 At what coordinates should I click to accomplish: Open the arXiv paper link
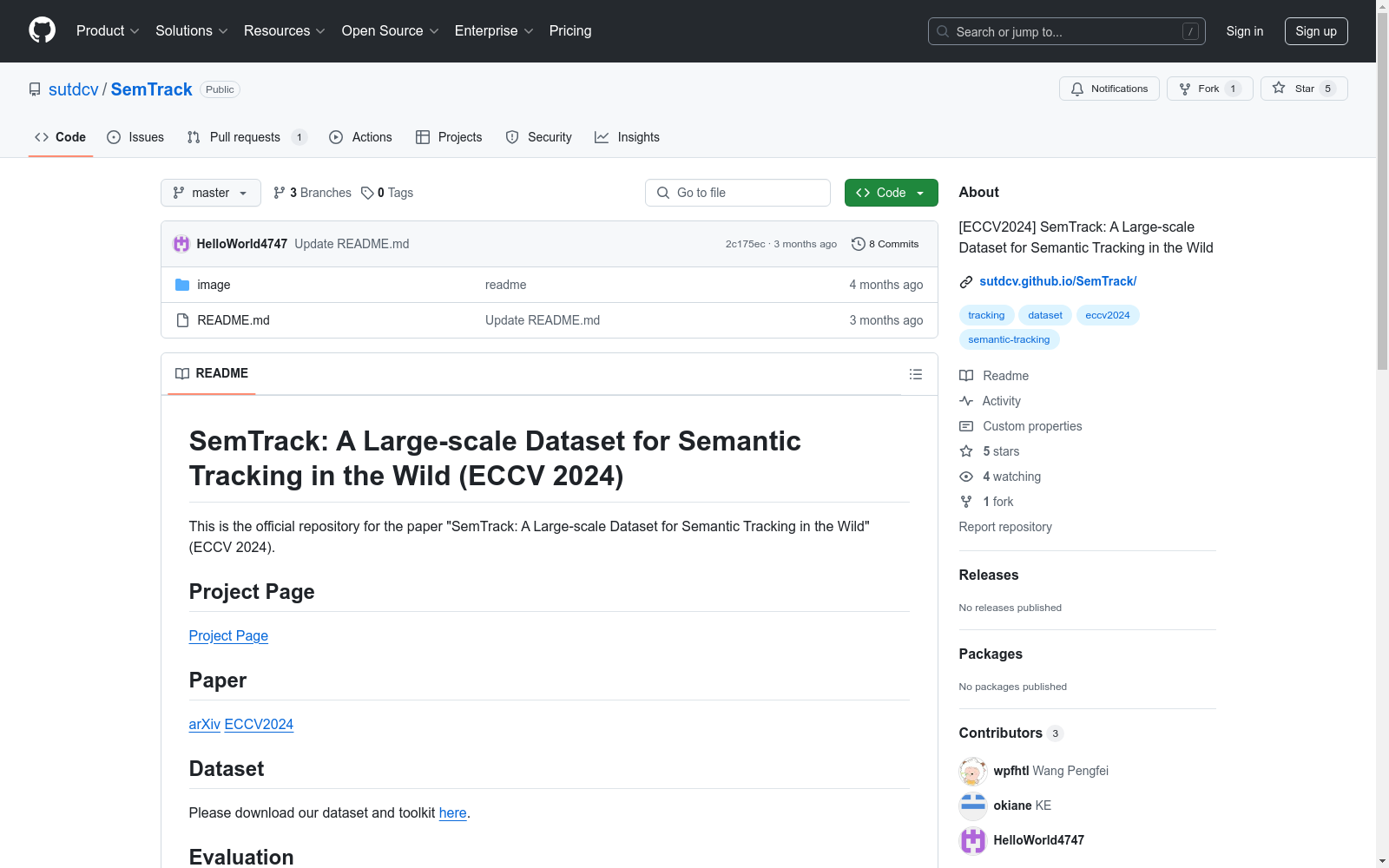(x=205, y=724)
